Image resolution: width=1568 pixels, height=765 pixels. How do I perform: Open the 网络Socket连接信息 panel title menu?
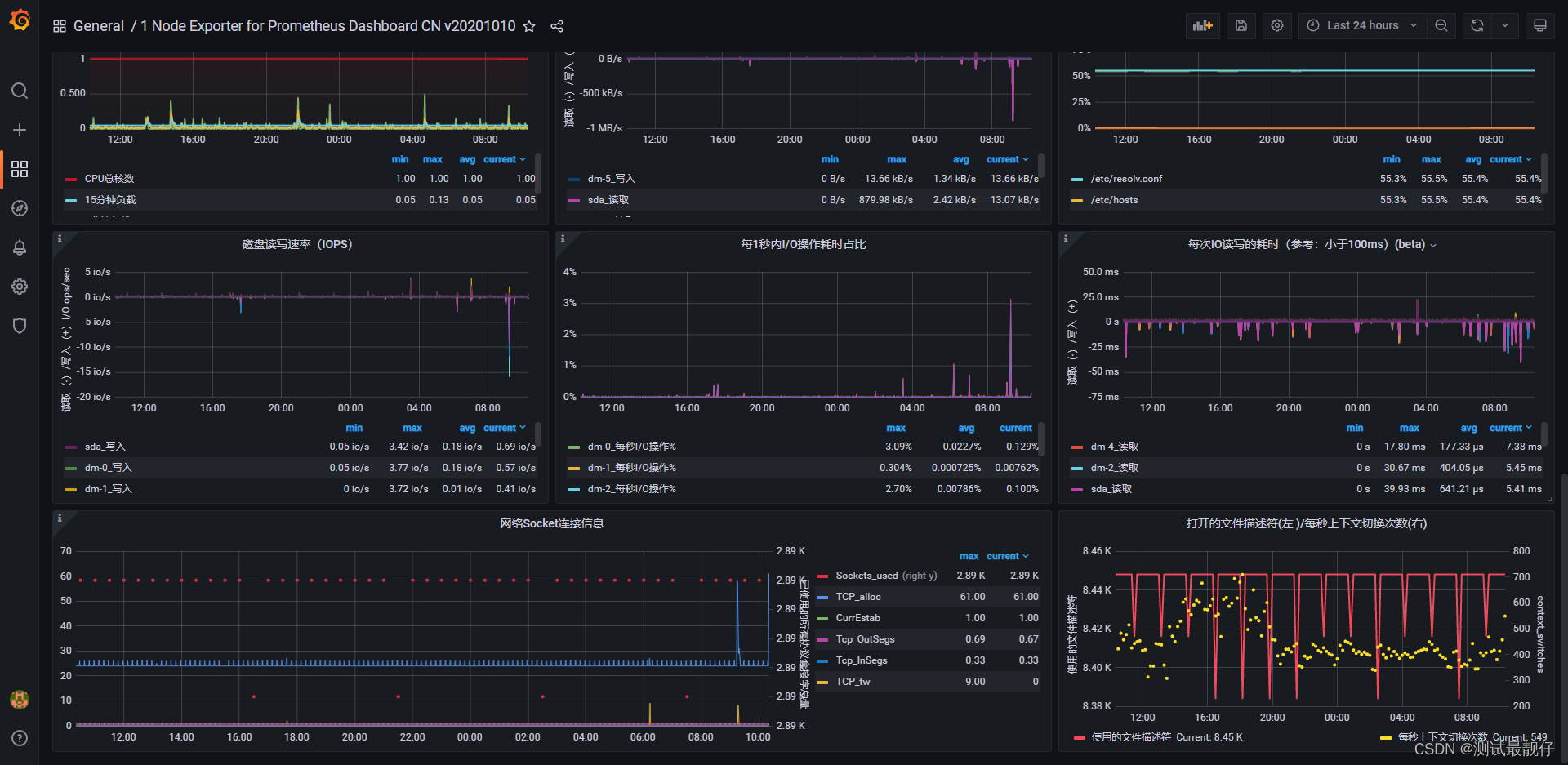pos(552,523)
